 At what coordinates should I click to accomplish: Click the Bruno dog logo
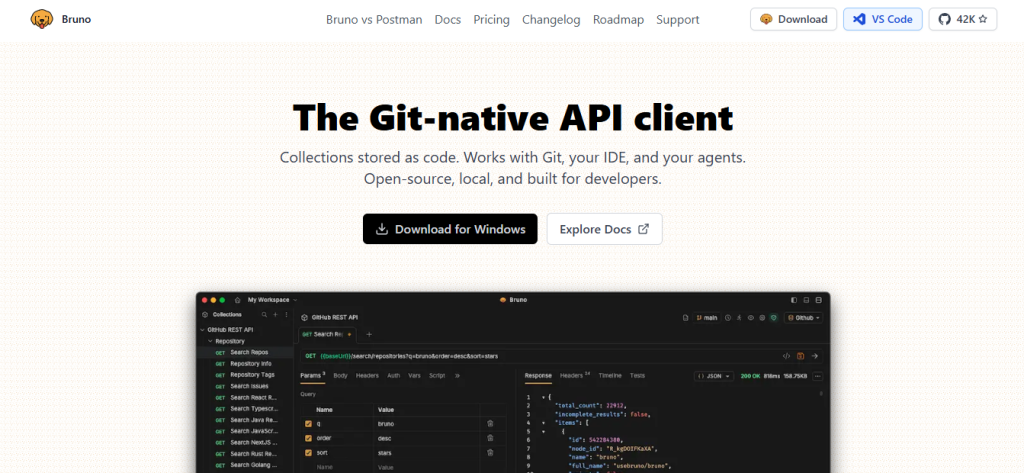[x=42, y=19]
